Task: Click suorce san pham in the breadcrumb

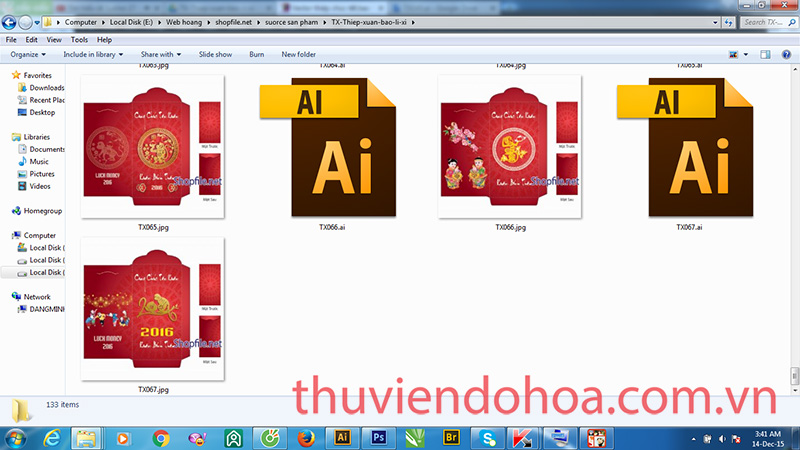Action: coord(291,22)
